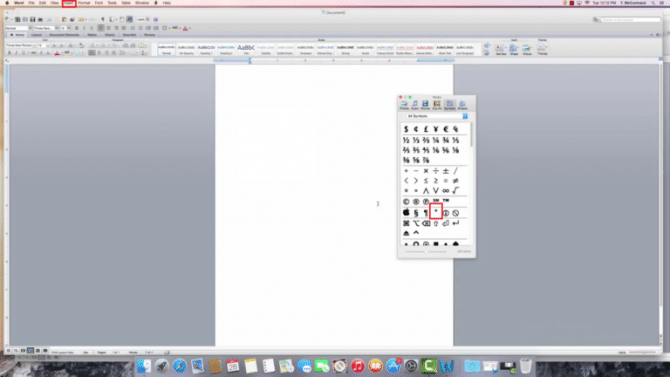Insert the infinity symbol
Screen dimensions: 670x377
pyautogui.click(x=446, y=191)
